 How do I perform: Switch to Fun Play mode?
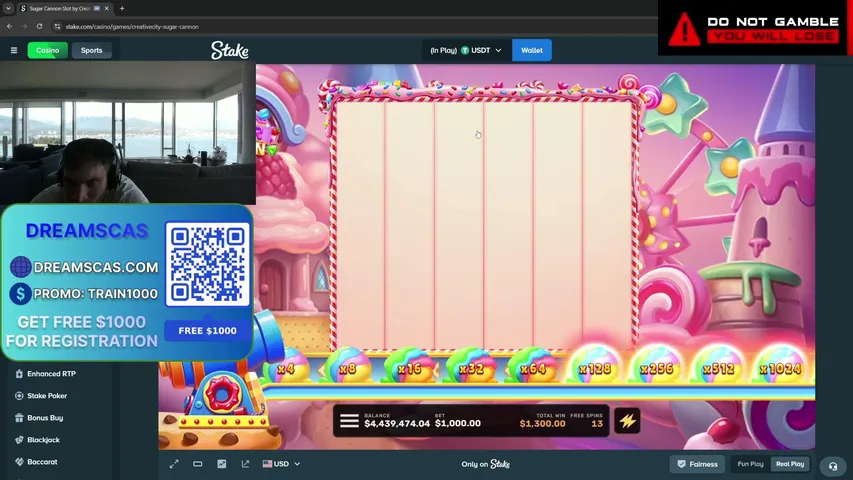(750, 464)
